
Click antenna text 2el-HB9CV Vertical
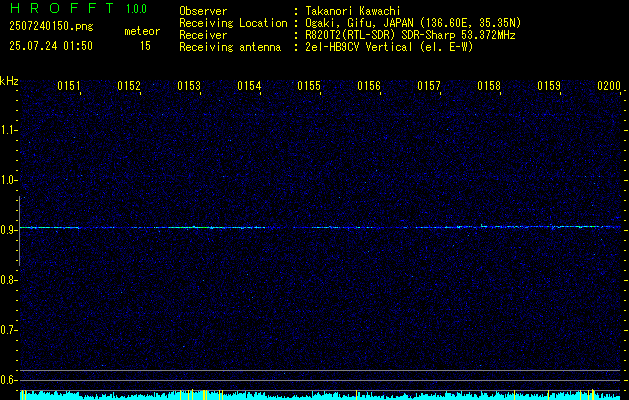(x=359, y=47)
